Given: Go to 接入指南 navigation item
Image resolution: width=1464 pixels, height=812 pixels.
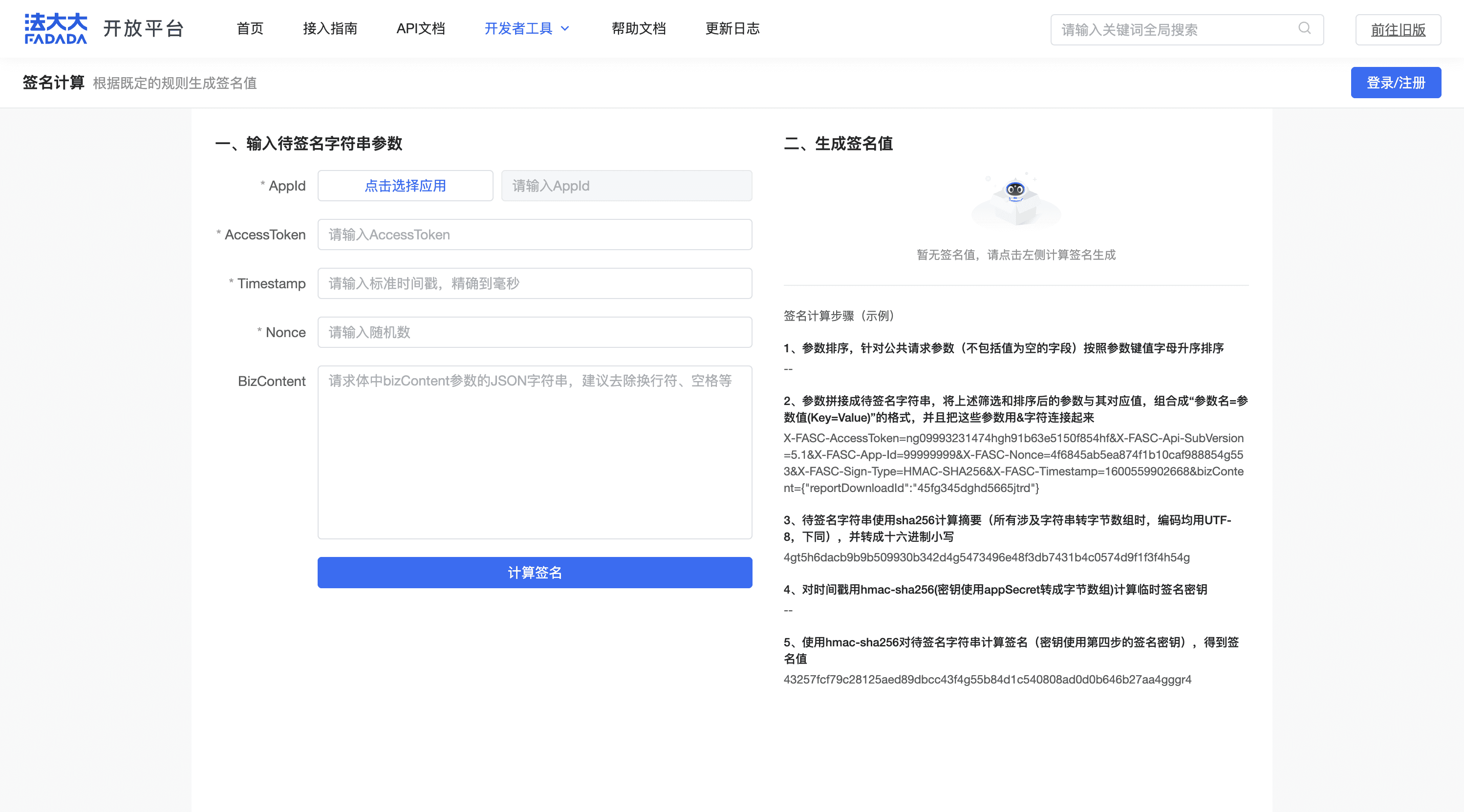Looking at the screenshot, I should click(x=330, y=28).
